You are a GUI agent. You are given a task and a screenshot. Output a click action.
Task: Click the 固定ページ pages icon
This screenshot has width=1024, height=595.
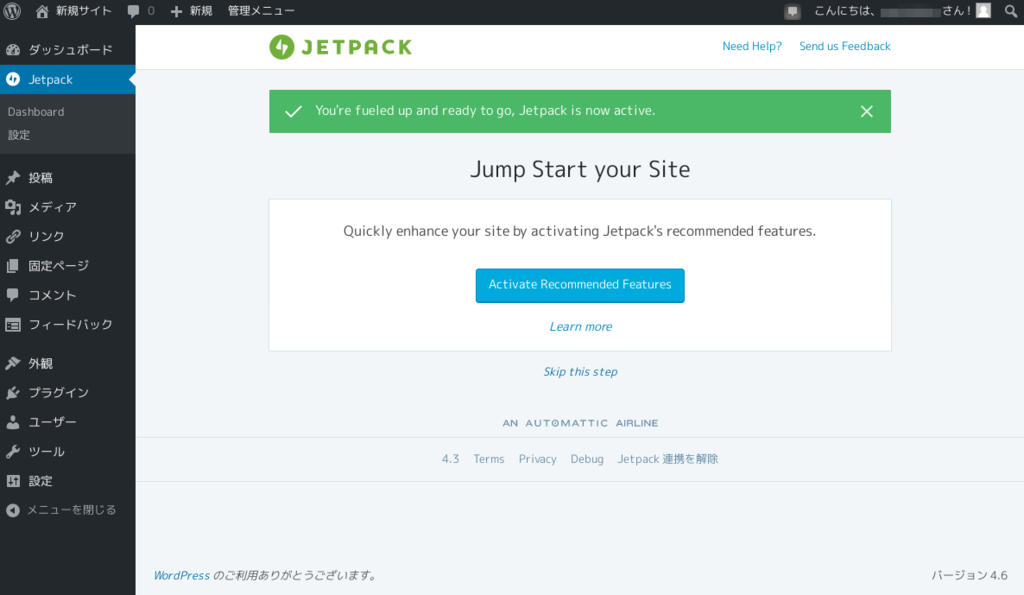[13, 266]
